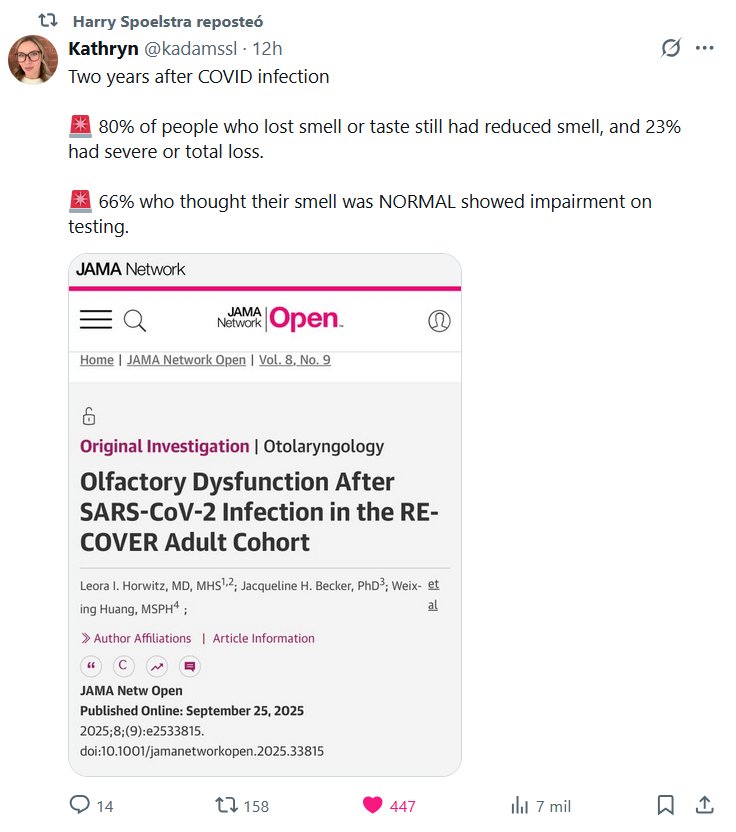View post analytics bar chart icon
This screenshot has height=832, width=736.
(x=520, y=805)
